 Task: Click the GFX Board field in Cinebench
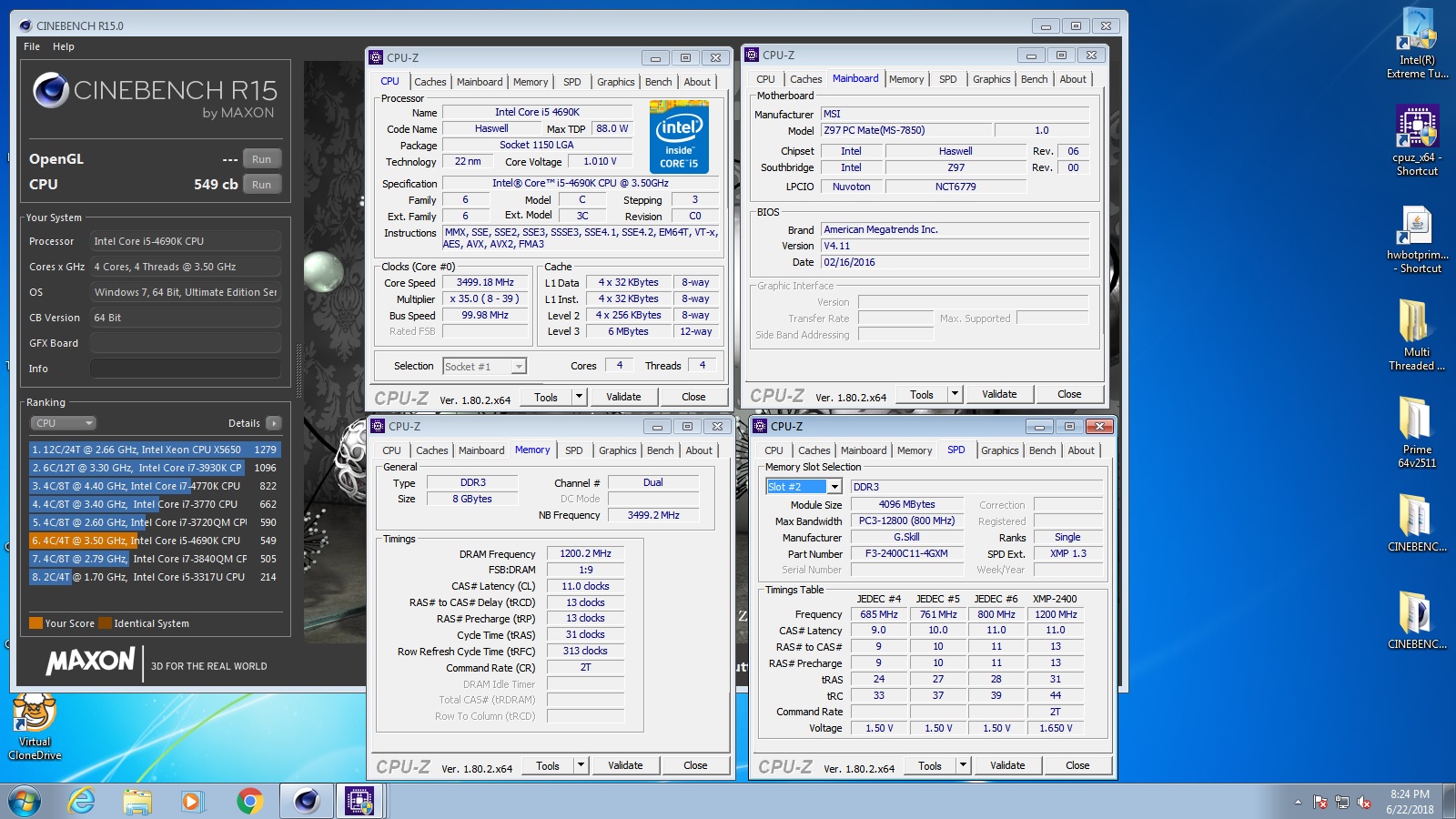186,343
